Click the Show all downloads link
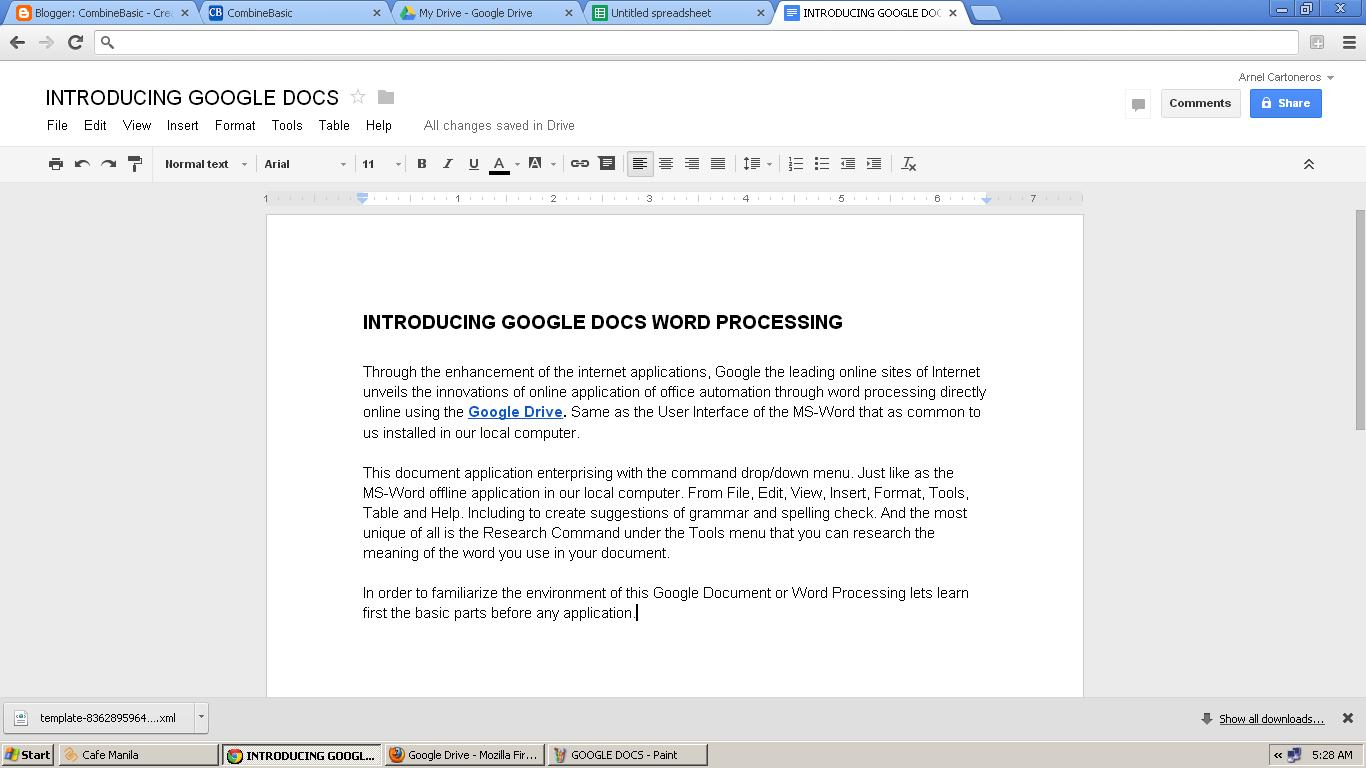Screen dimensions: 1366x768 pyautogui.click(x=1271, y=719)
